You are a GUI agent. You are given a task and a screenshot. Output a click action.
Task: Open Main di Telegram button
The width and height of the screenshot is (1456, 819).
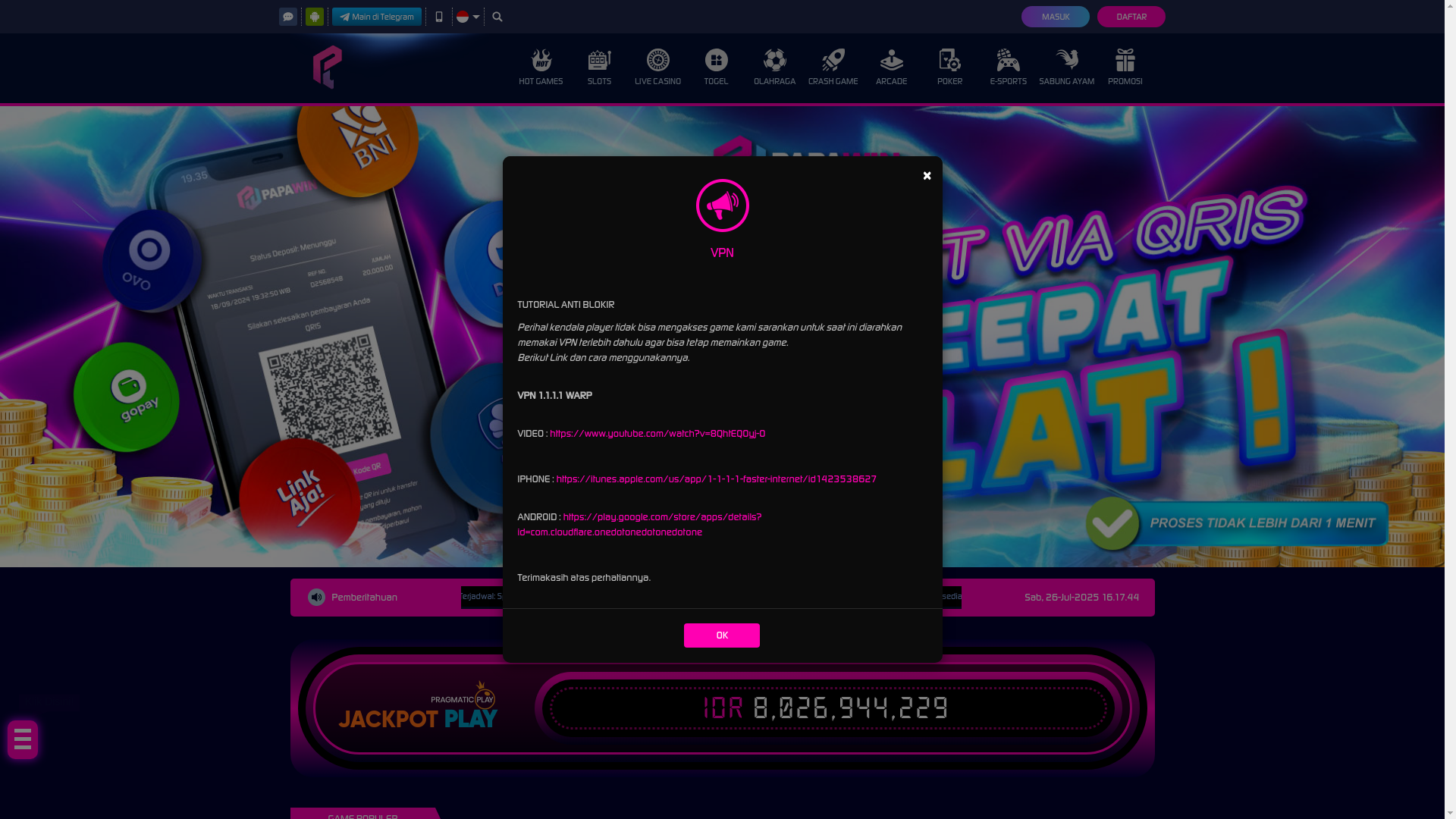pyautogui.click(x=377, y=17)
